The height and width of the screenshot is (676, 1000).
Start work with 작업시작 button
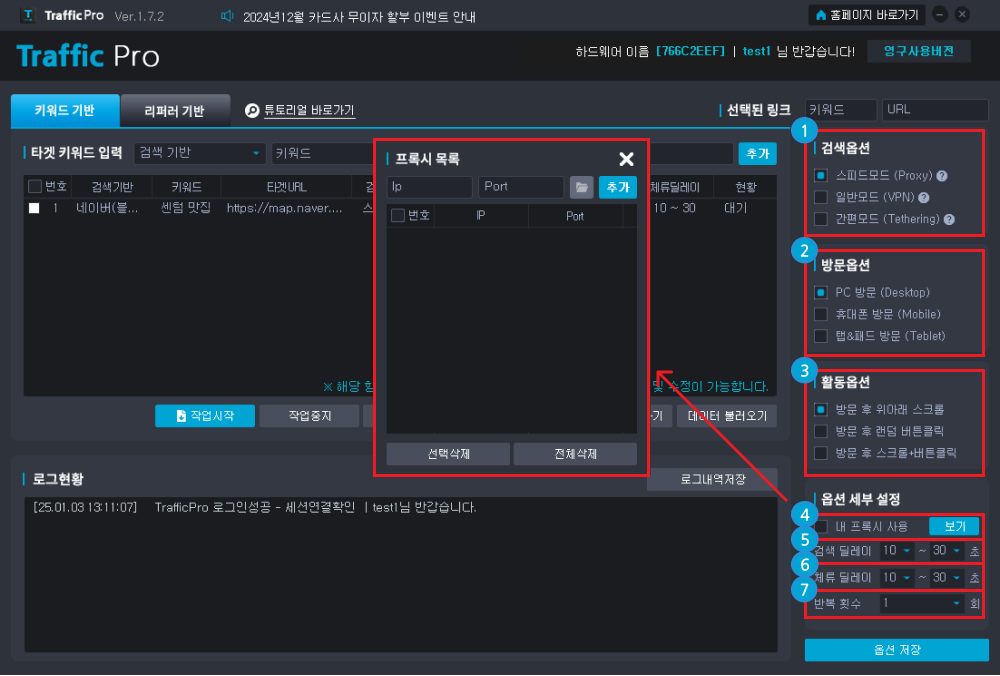tap(205, 416)
